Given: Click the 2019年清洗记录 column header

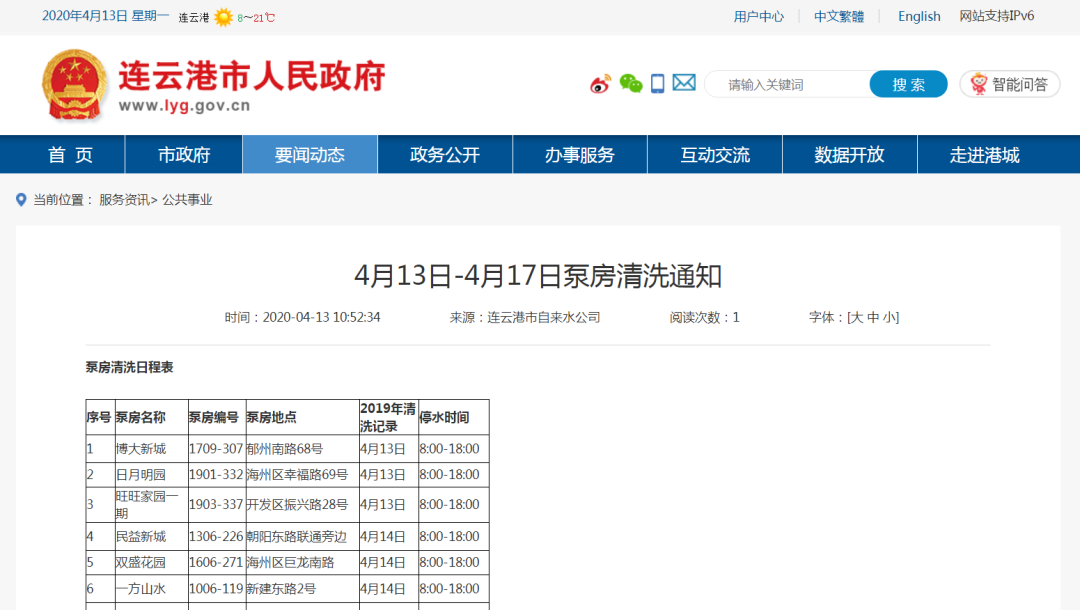Looking at the screenshot, I should (388, 417).
